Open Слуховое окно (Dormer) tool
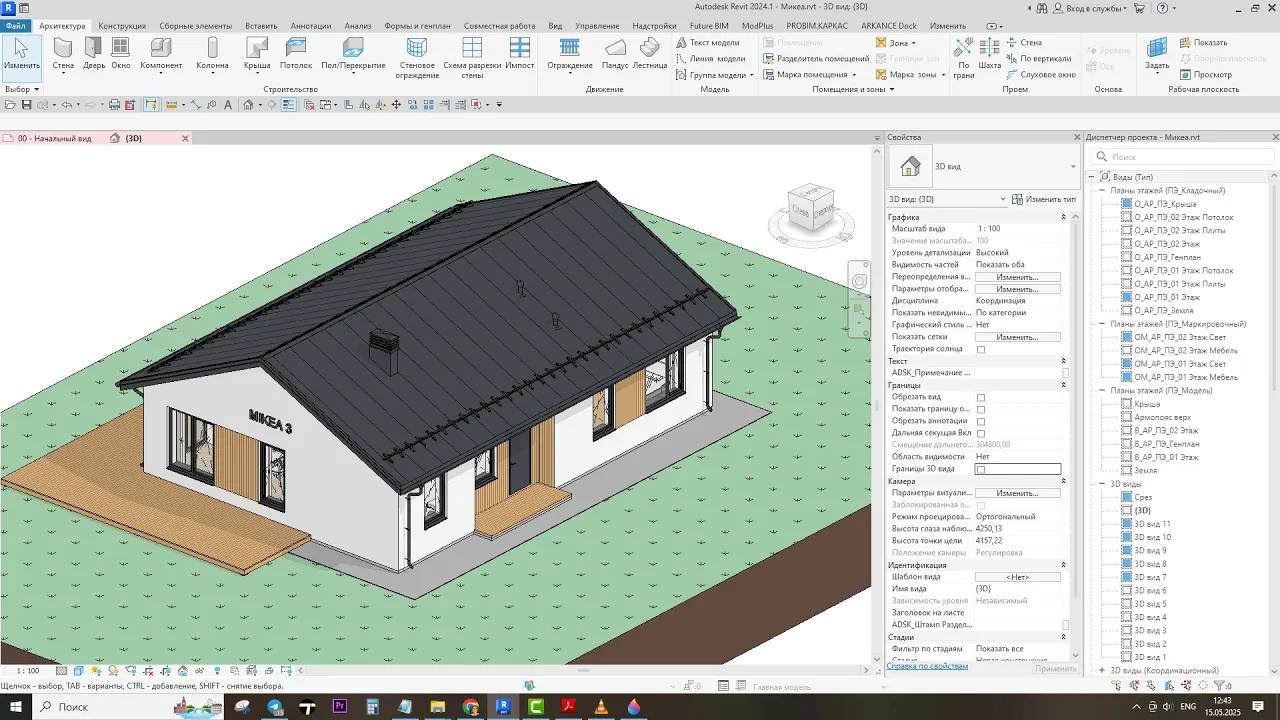 (x=1040, y=75)
